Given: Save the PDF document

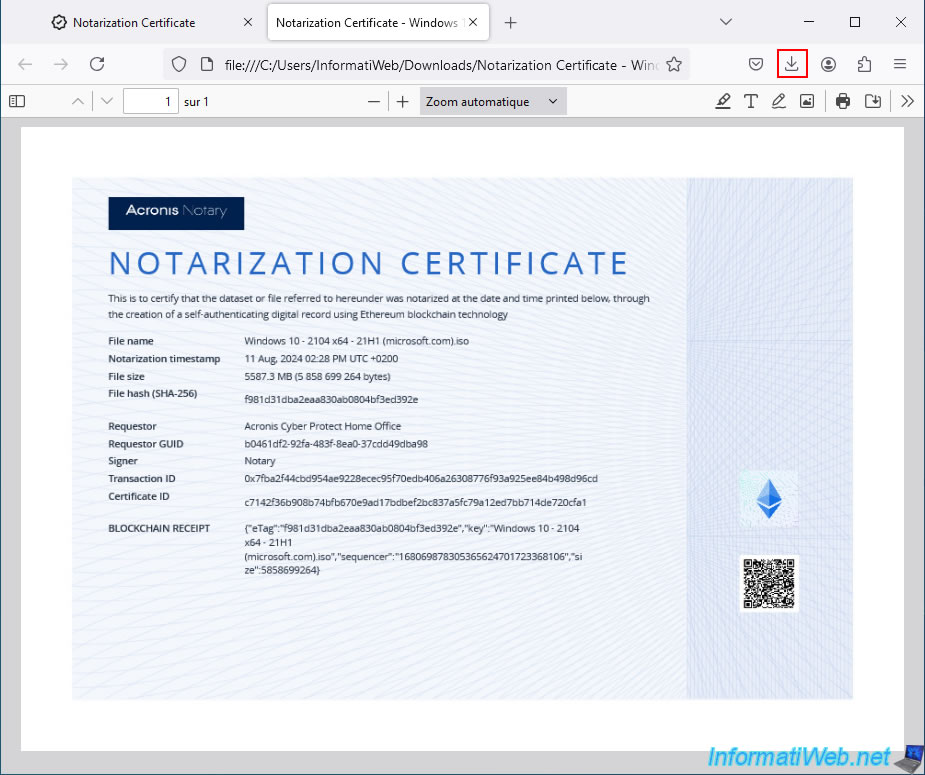Looking at the screenshot, I should [x=873, y=101].
